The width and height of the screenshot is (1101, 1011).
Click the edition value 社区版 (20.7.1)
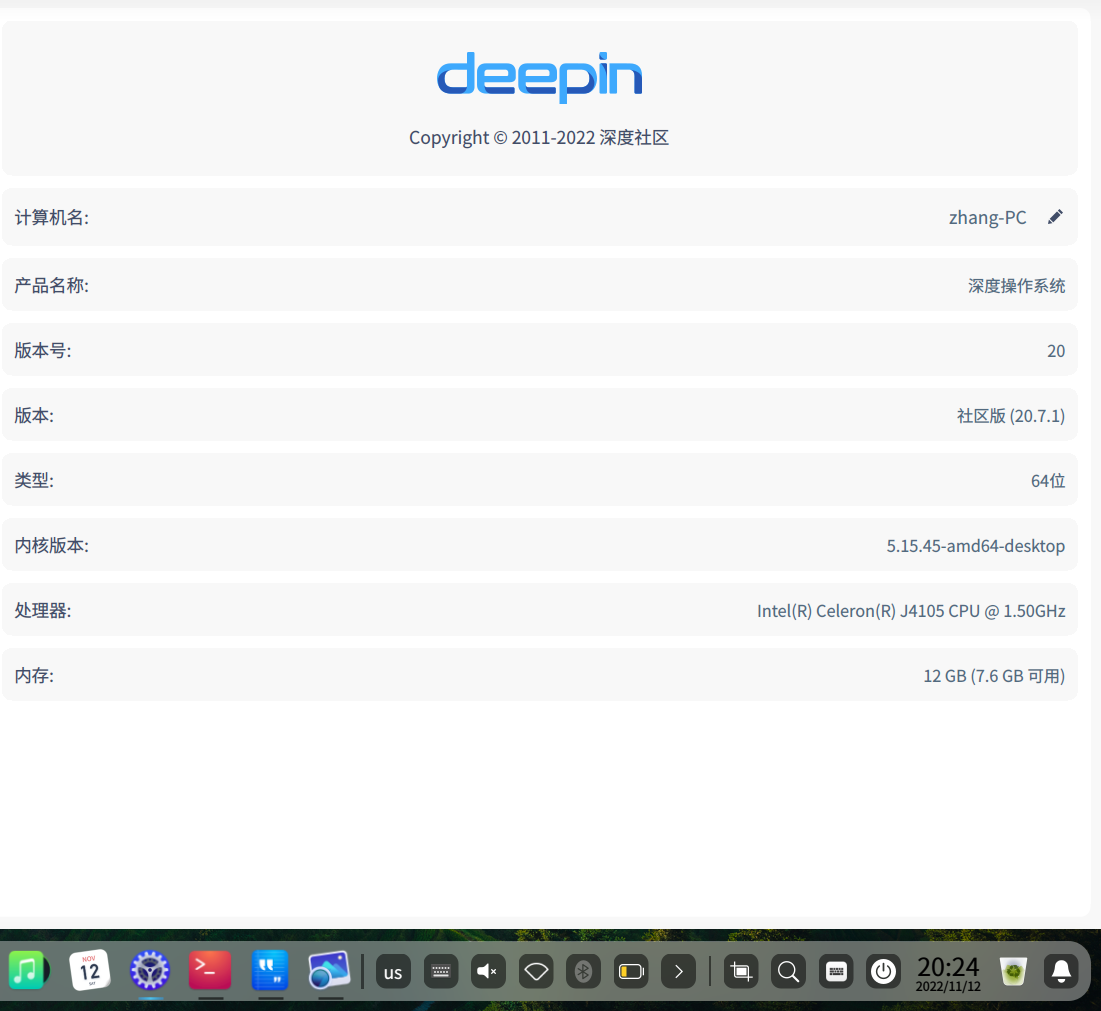click(x=1010, y=416)
